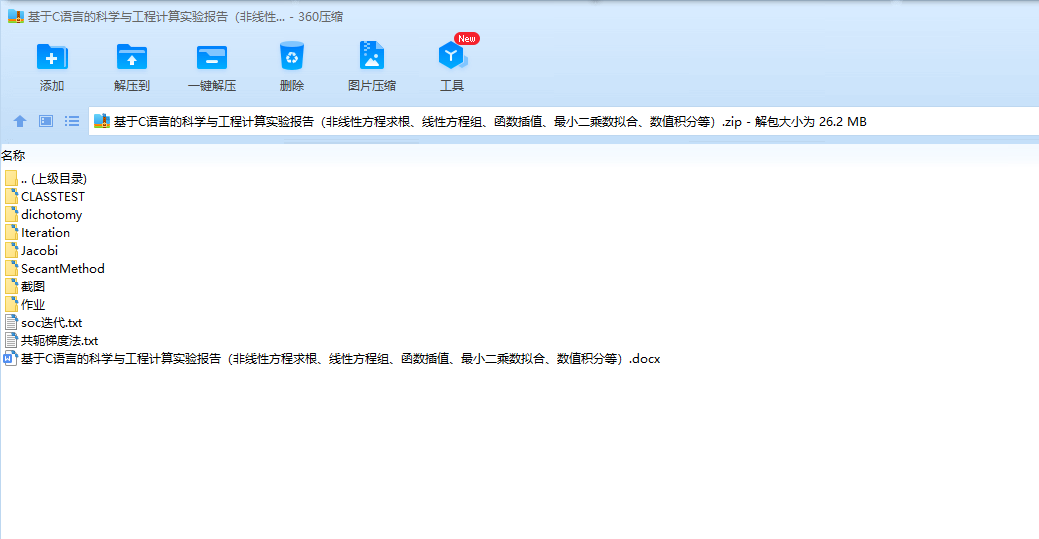Click the 添加 (Add) toolbar icon
The width and height of the screenshot is (1039, 539).
click(52, 57)
